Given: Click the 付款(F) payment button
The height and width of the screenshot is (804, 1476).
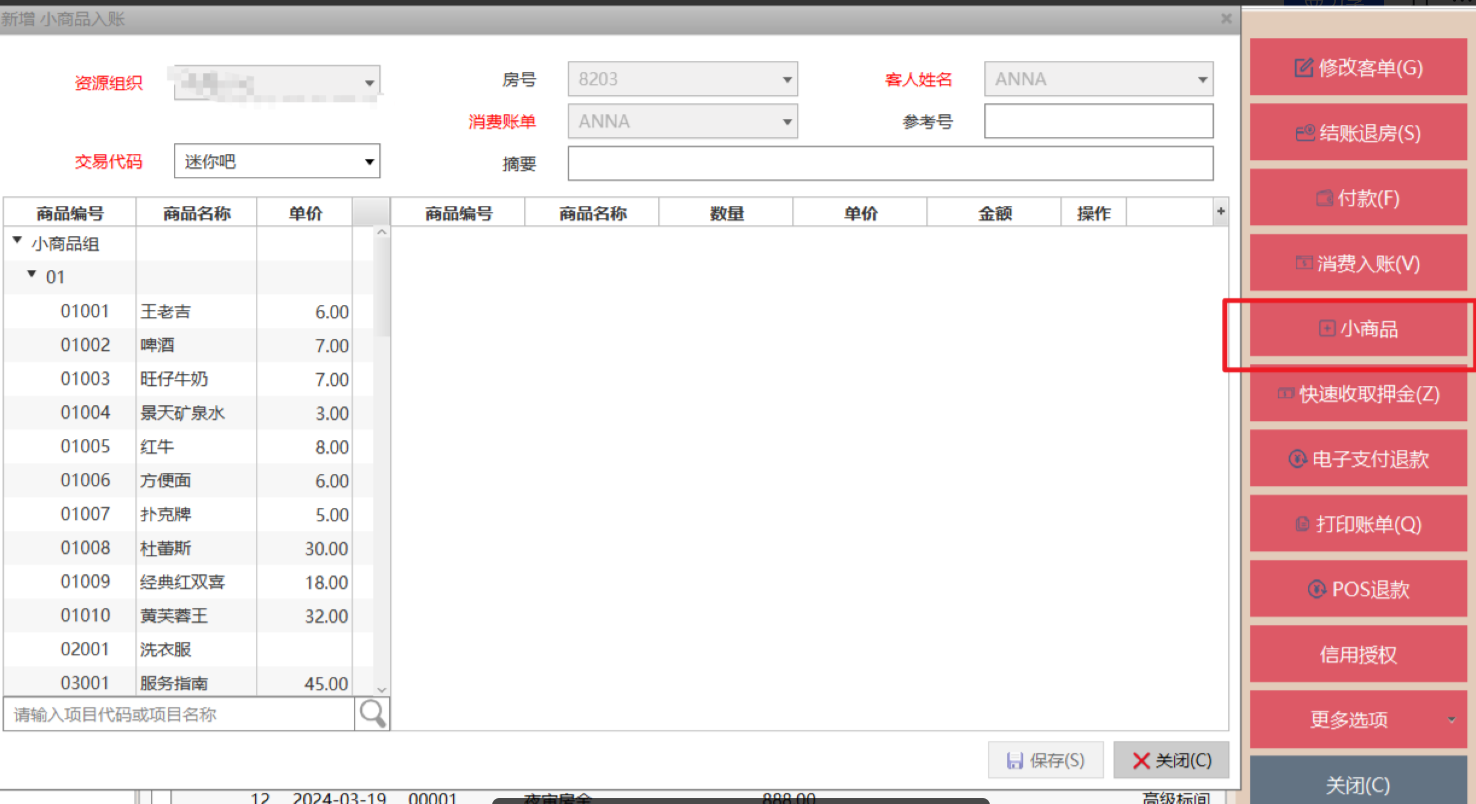Looking at the screenshot, I should (1358, 199).
